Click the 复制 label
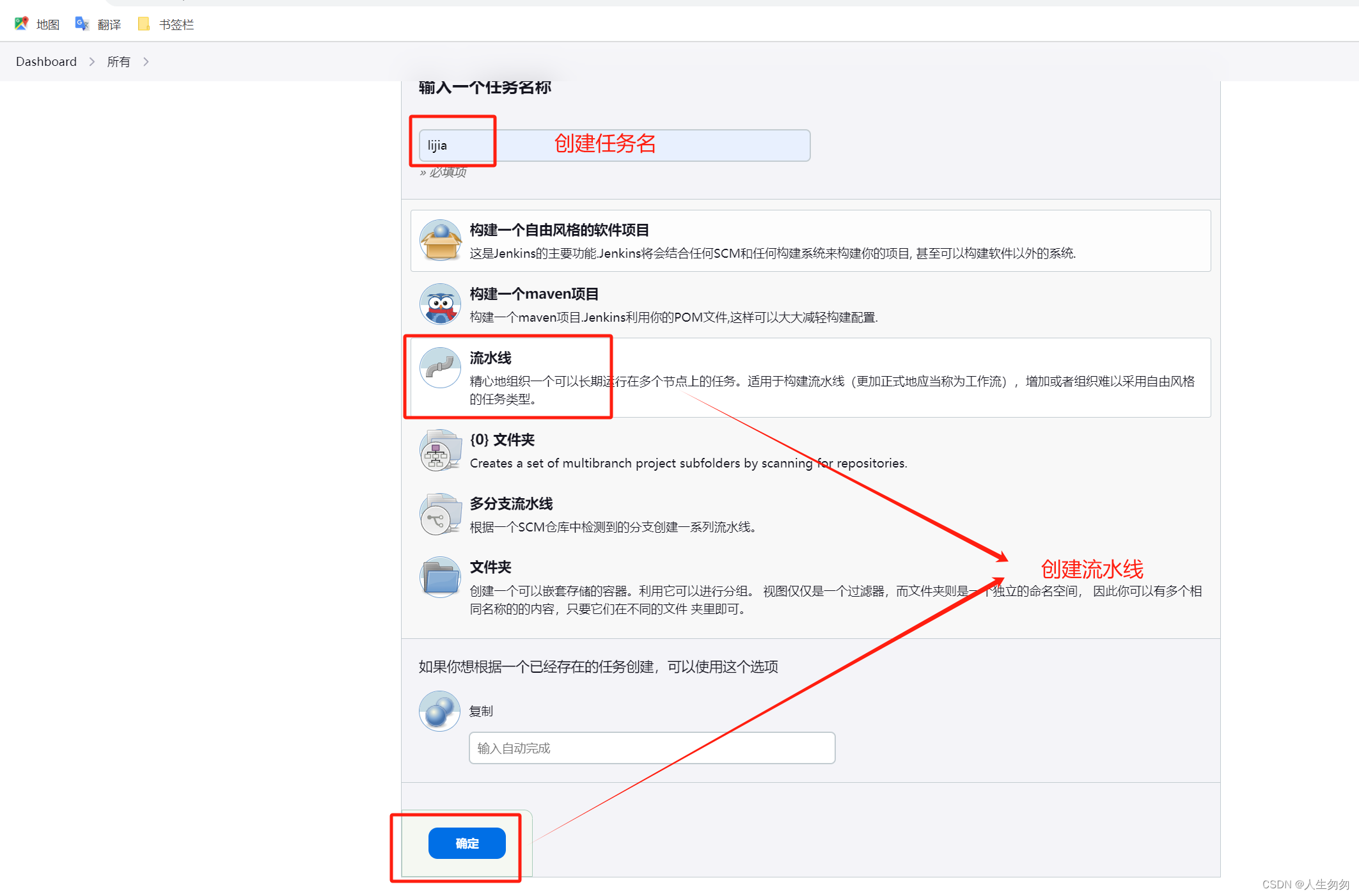This screenshot has width=1359, height=896. point(481,711)
